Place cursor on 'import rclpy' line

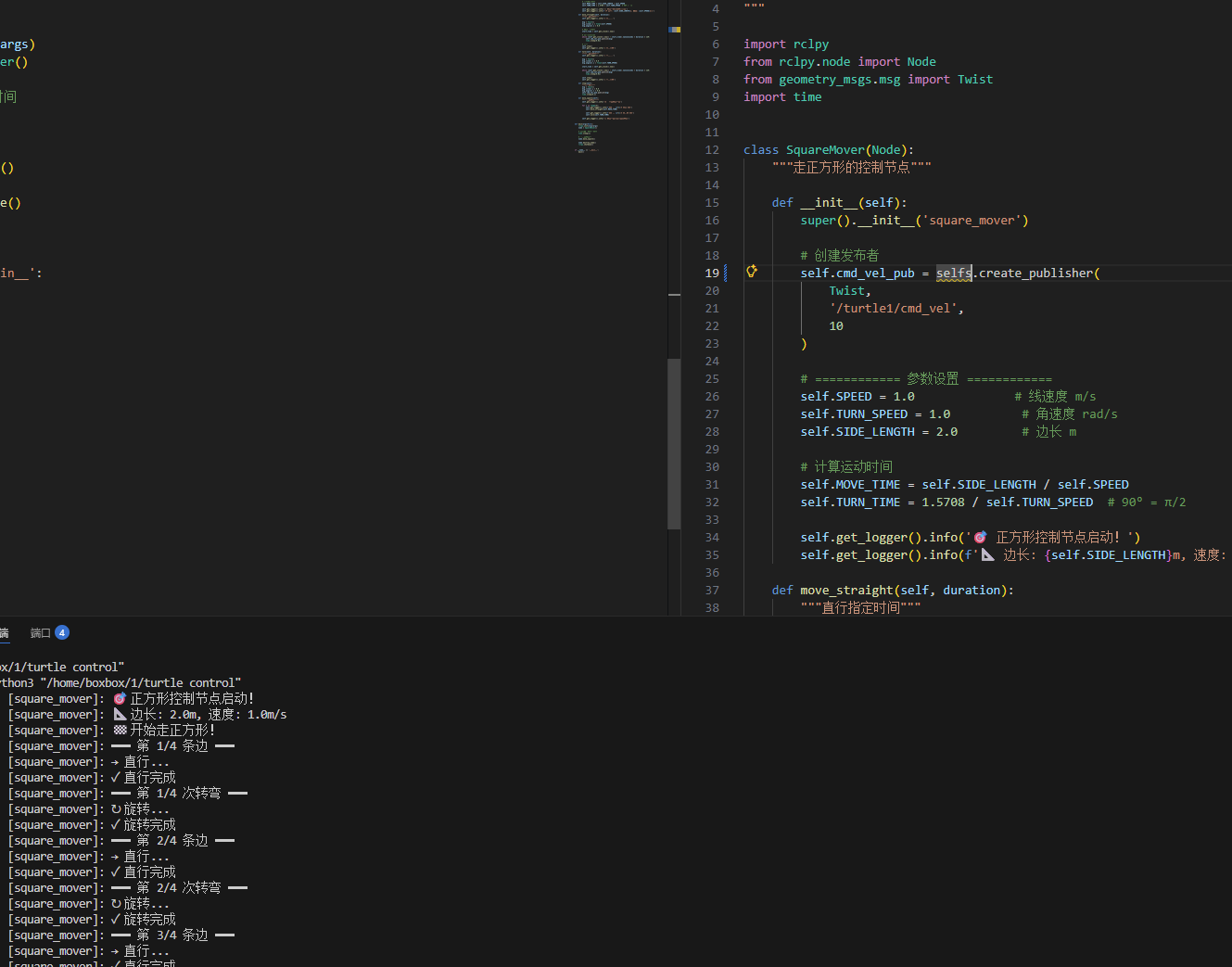pyautogui.click(x=786, y=45)
